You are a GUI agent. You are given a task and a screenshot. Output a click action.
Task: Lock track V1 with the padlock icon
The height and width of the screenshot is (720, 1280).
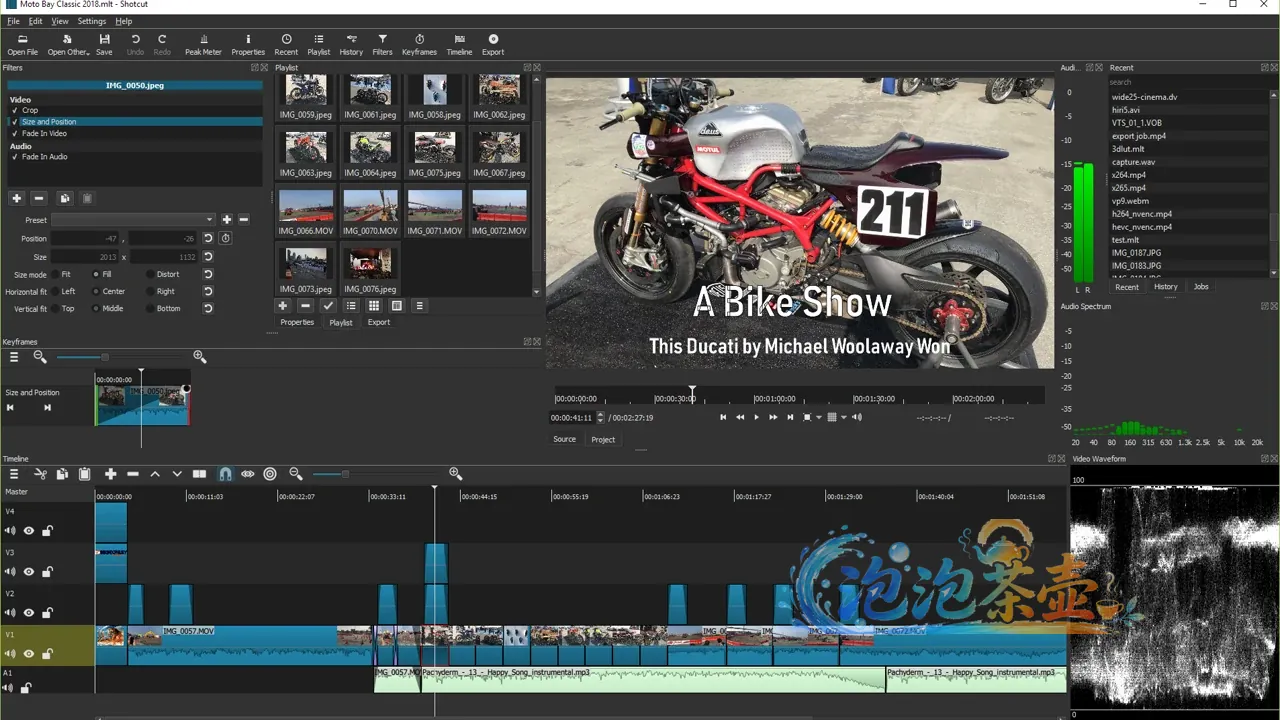(x=47, y=654)
